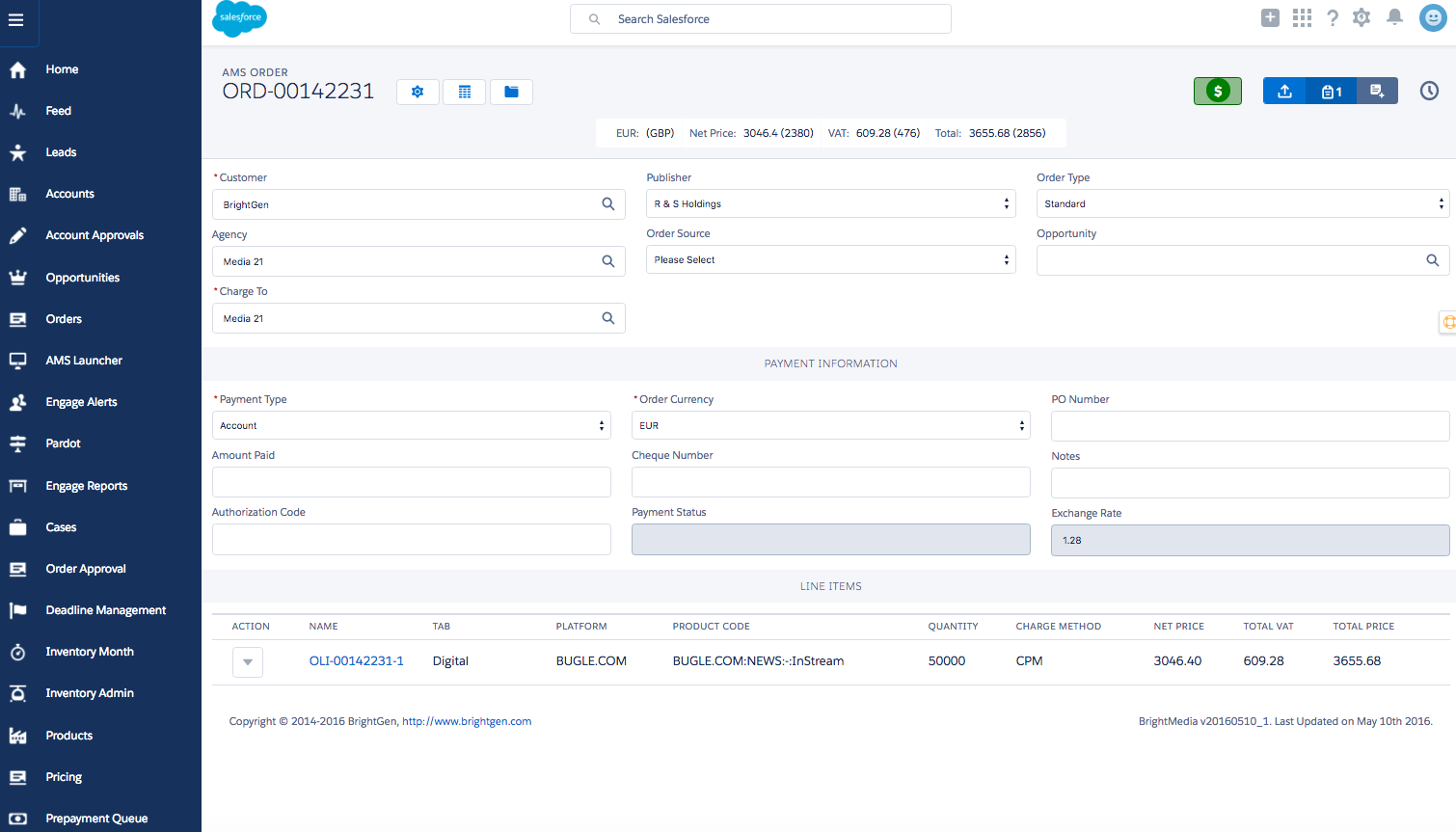
Task: Click the NET PRICE column header
Action: [x=1178, y=627]
